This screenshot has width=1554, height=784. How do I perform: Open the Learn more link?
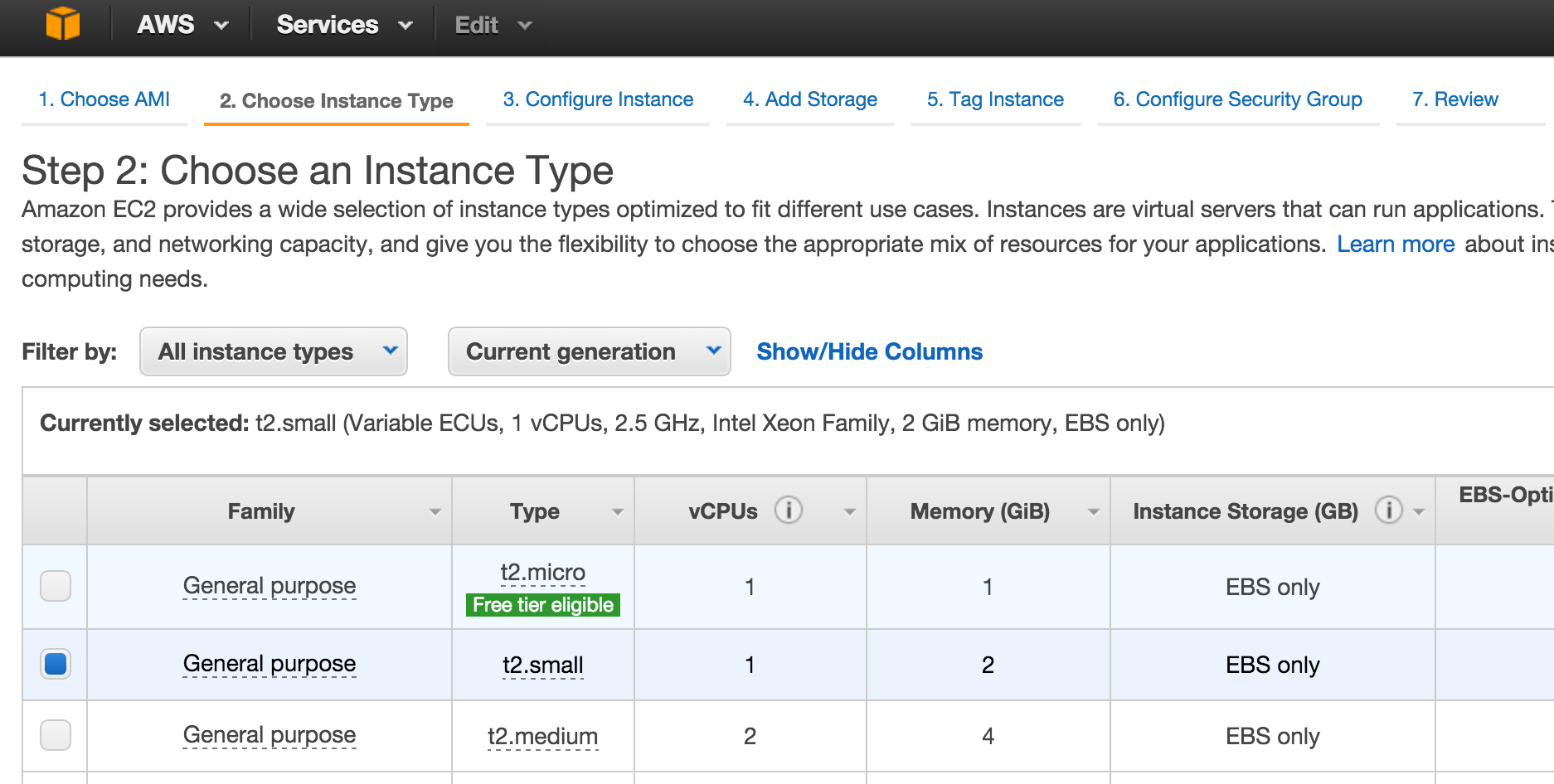pos(1396,244)
